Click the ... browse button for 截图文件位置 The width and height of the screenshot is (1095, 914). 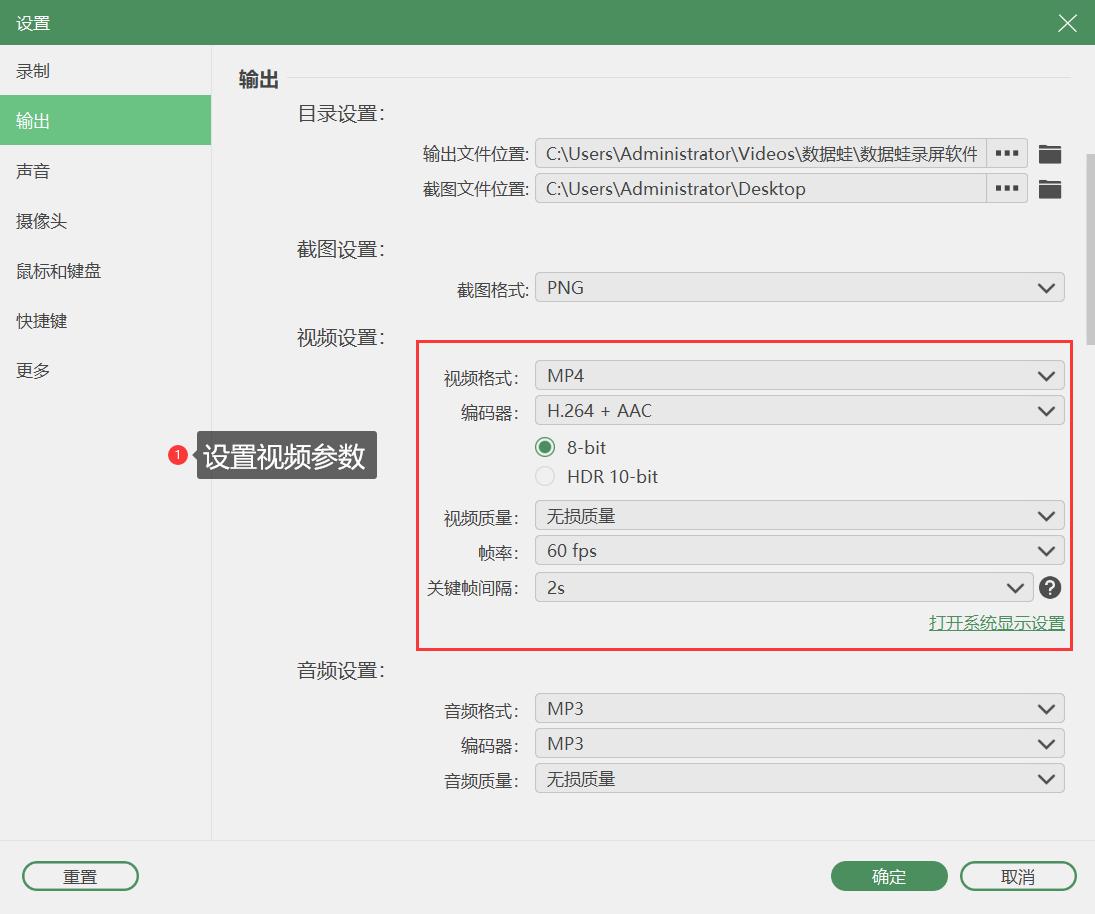pos(1006,188)
